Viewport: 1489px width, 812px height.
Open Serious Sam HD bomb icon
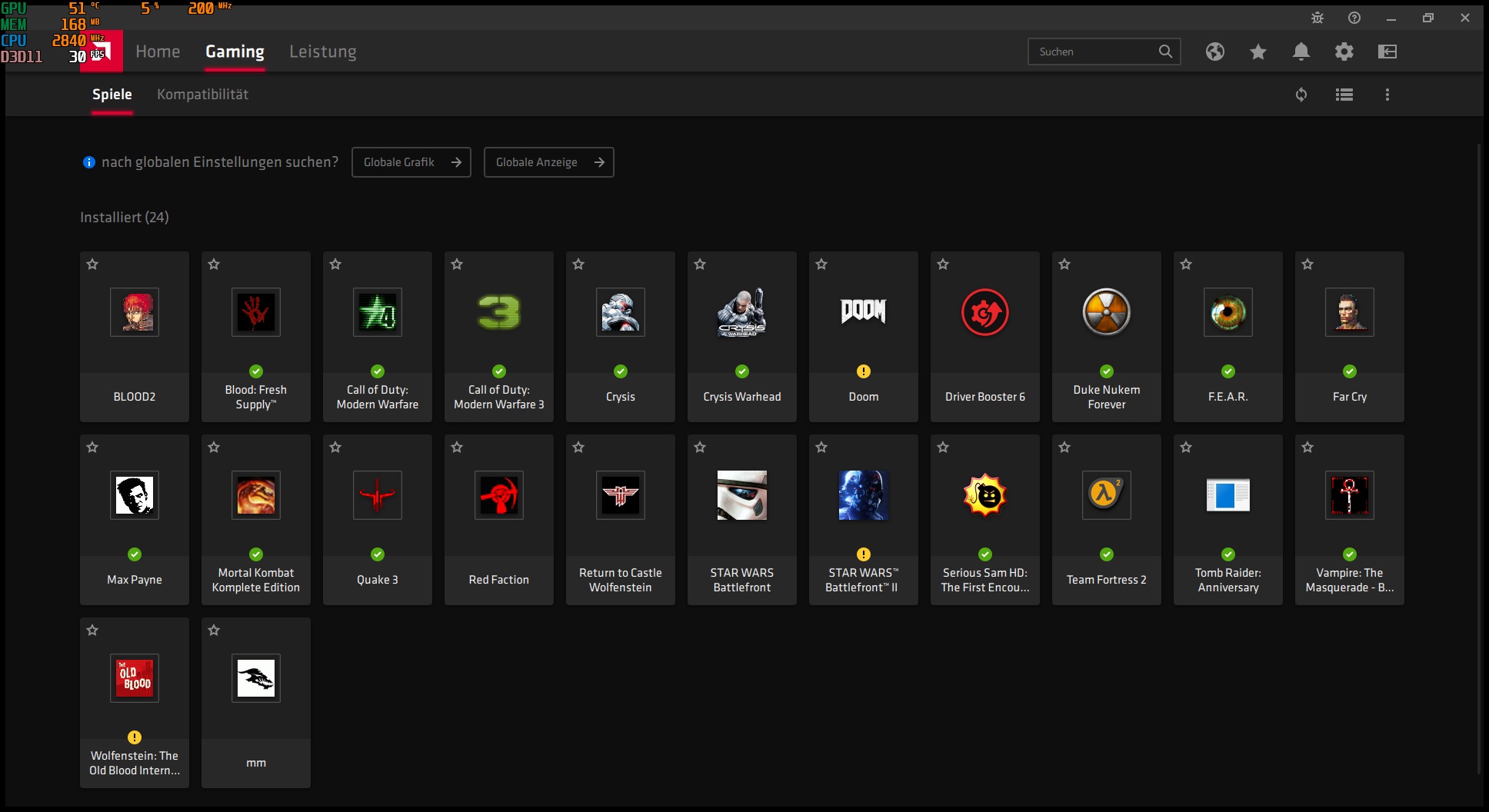coord(985,495)
